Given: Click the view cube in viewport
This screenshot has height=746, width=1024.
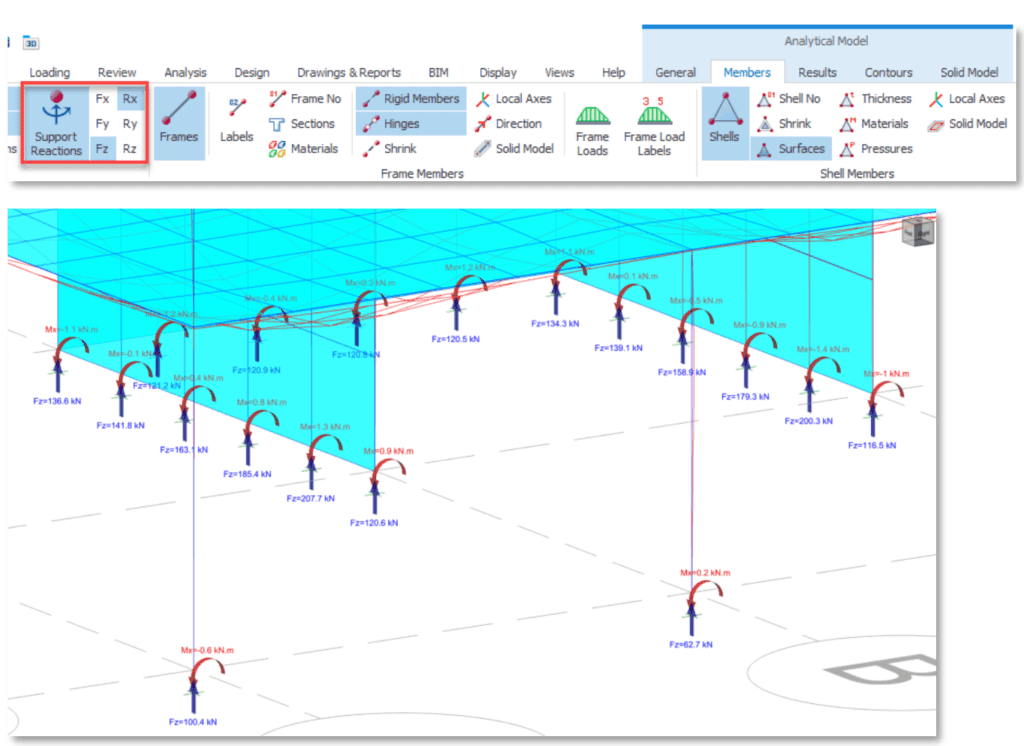Looking at the screenshot, I should click(918, 231).
